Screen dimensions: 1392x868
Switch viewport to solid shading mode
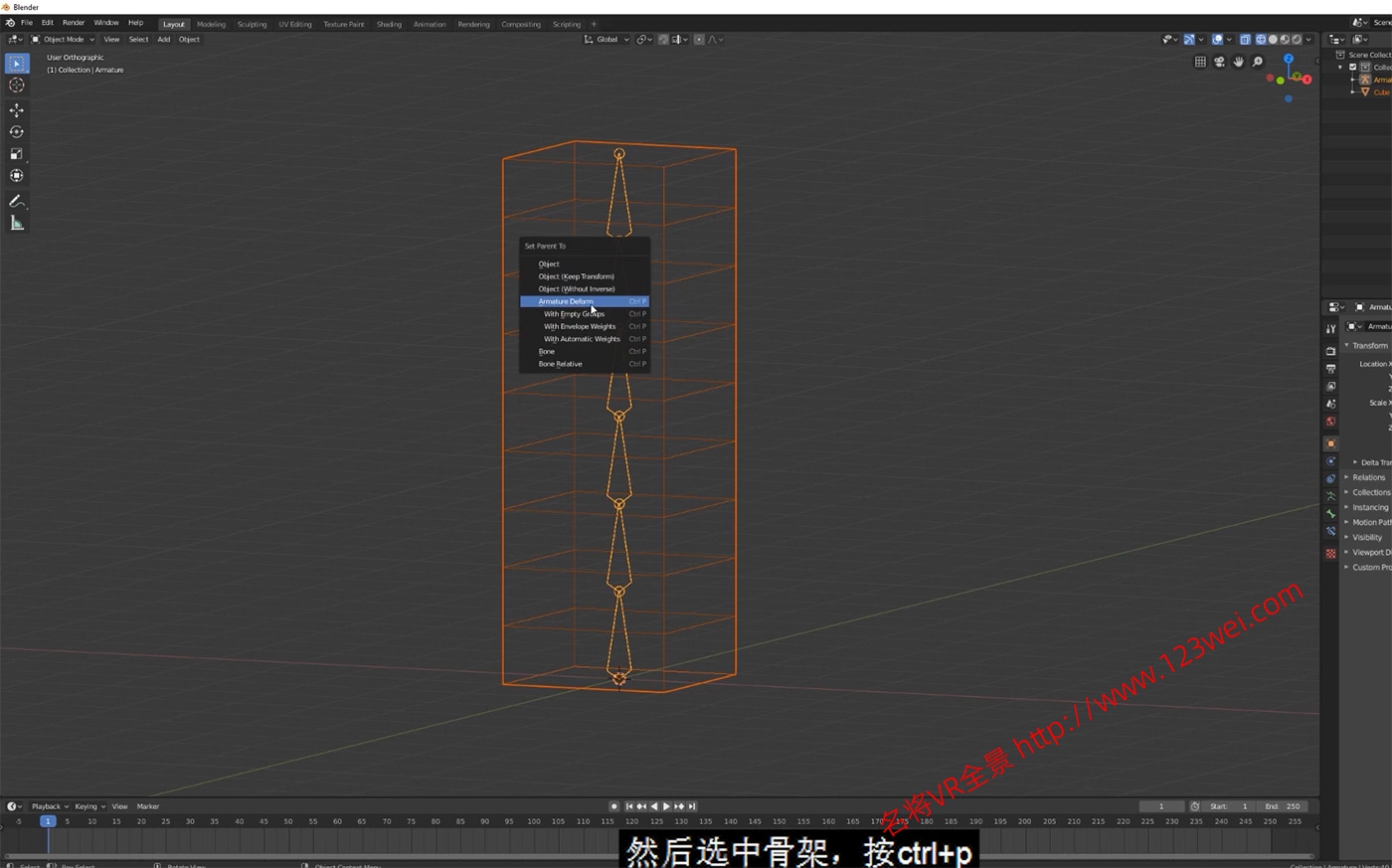(1273, 40)
